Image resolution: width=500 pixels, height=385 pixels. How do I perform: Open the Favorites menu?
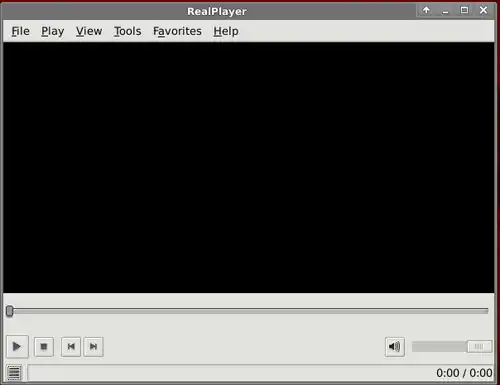(177, 31)
